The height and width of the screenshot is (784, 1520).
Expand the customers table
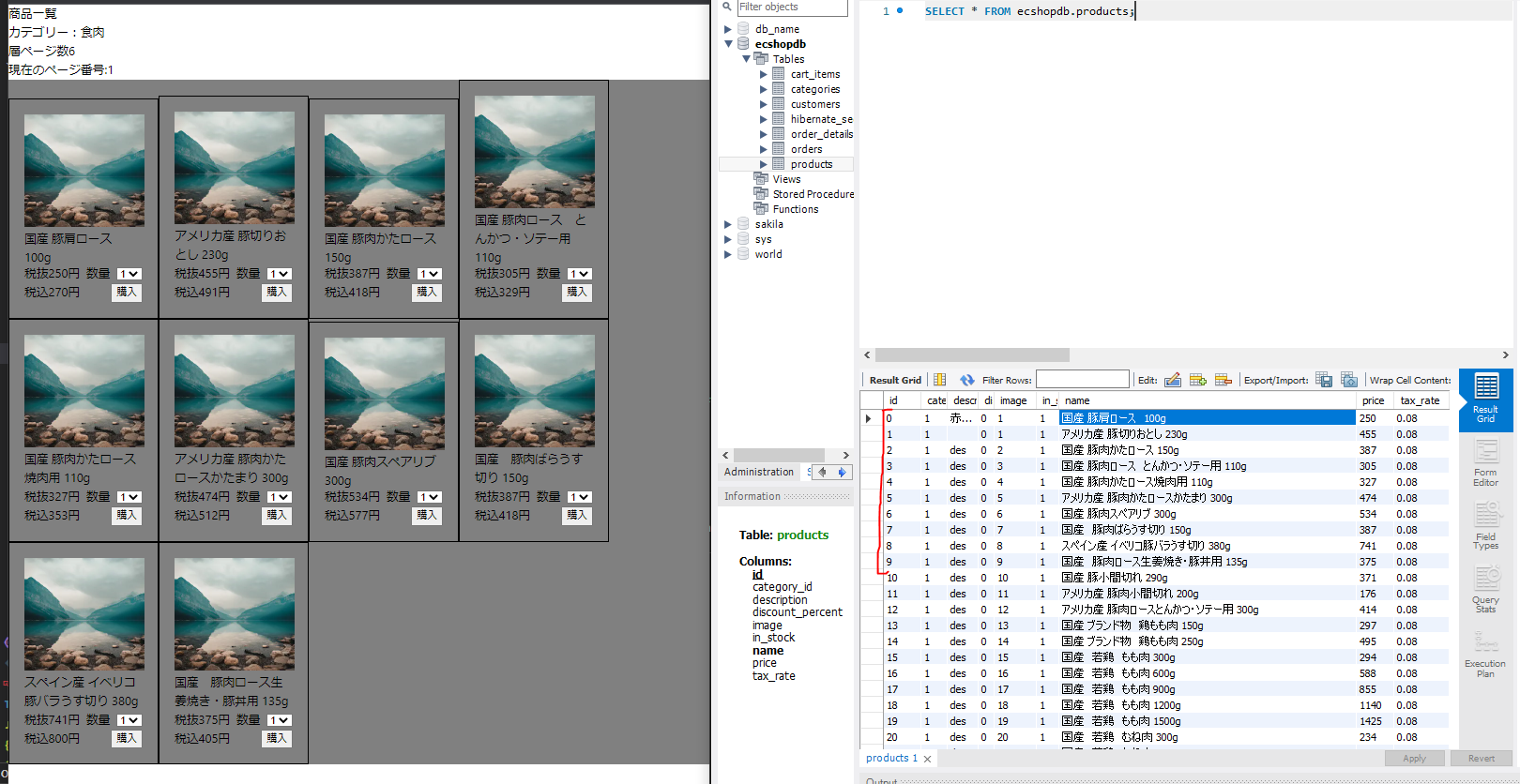tap(763, 104)
